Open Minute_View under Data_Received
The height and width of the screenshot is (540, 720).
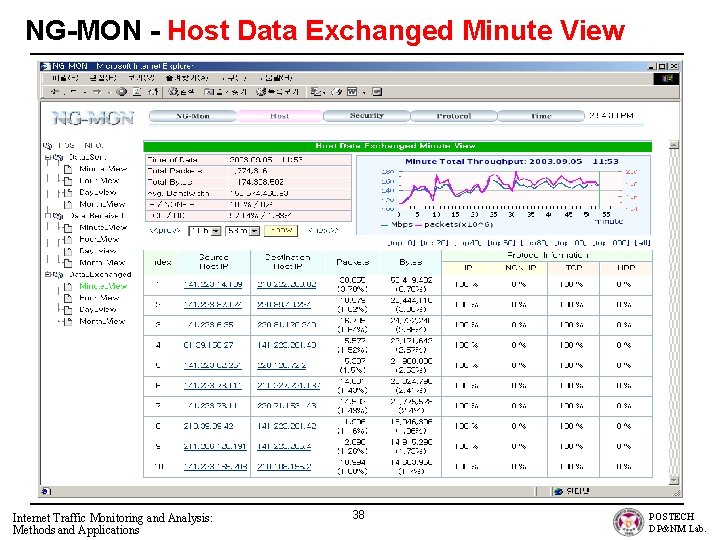[103, 228]
